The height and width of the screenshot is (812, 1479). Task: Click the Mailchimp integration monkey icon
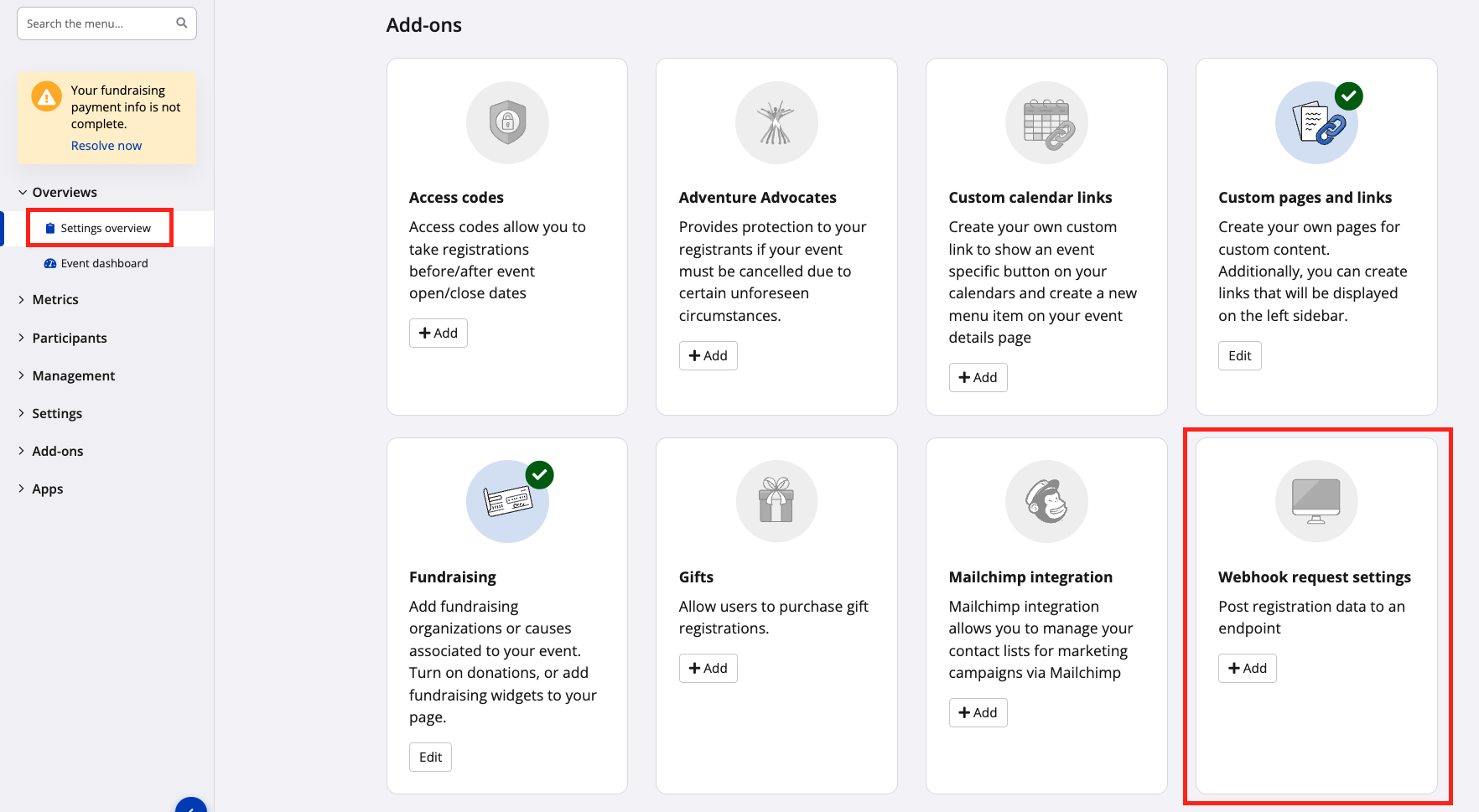1046,501
